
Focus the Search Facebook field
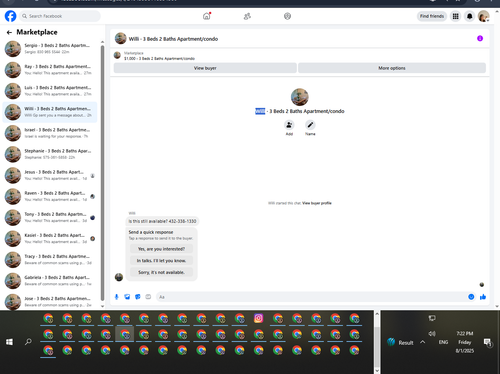(60, 16)
